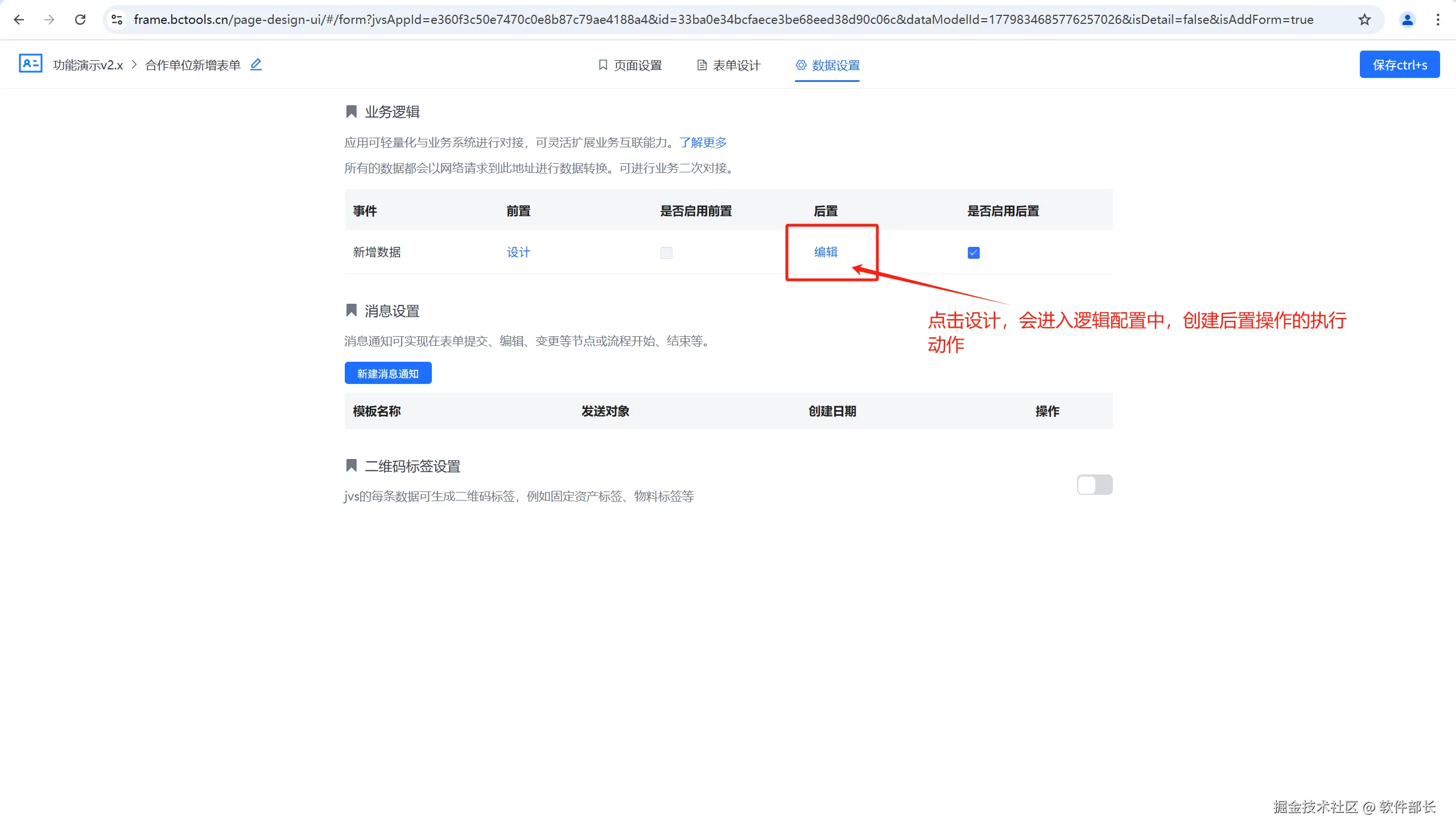Click the 编辑 link under 后置
The image size is (1456, 835).
click(826, 253)
